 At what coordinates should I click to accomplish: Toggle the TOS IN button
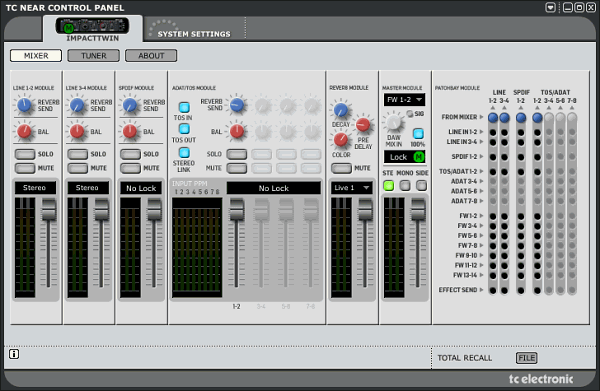(184, 107)
